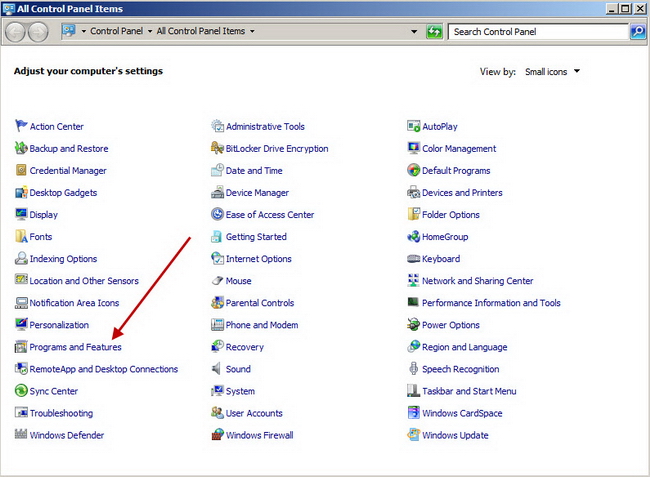Open the Troubleshooting link
Viewport: 650px width, 477px height.
61,413
